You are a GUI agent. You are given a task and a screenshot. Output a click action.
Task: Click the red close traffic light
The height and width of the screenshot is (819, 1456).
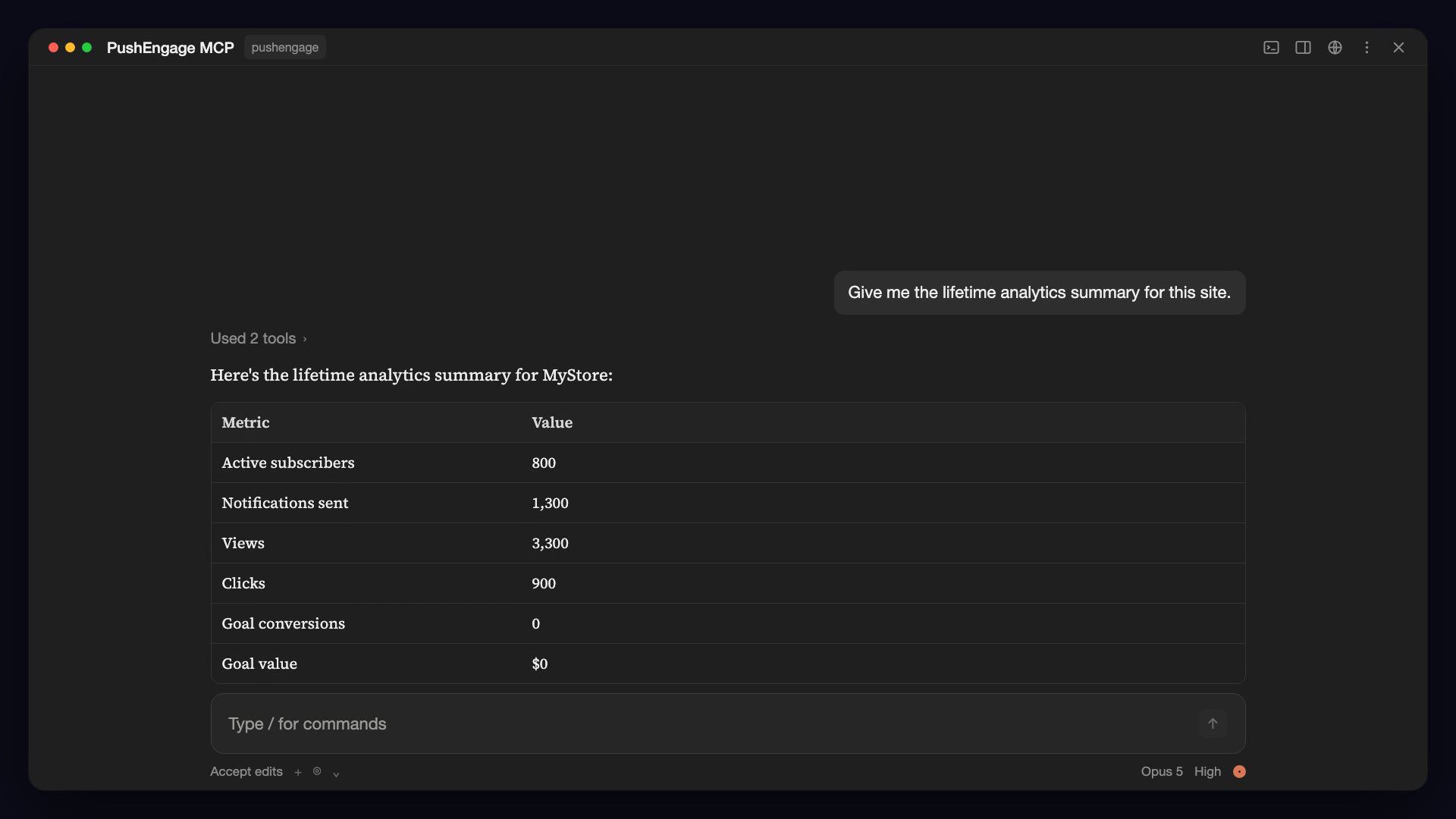pos(53,47)
